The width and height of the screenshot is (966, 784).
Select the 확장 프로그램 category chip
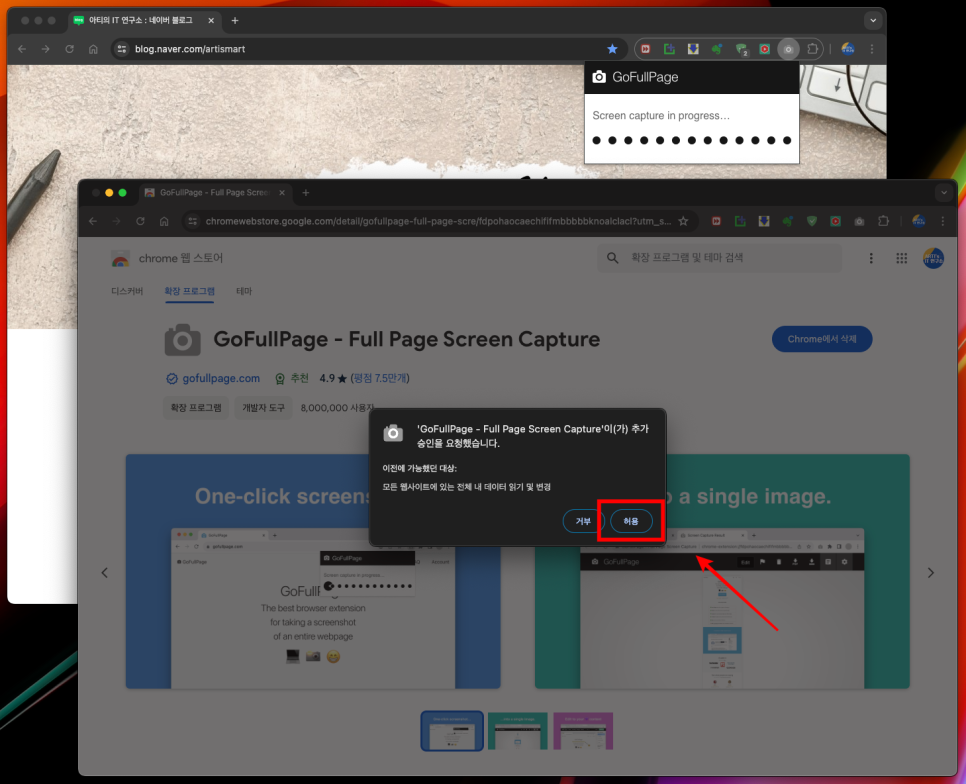pos(196,408)
